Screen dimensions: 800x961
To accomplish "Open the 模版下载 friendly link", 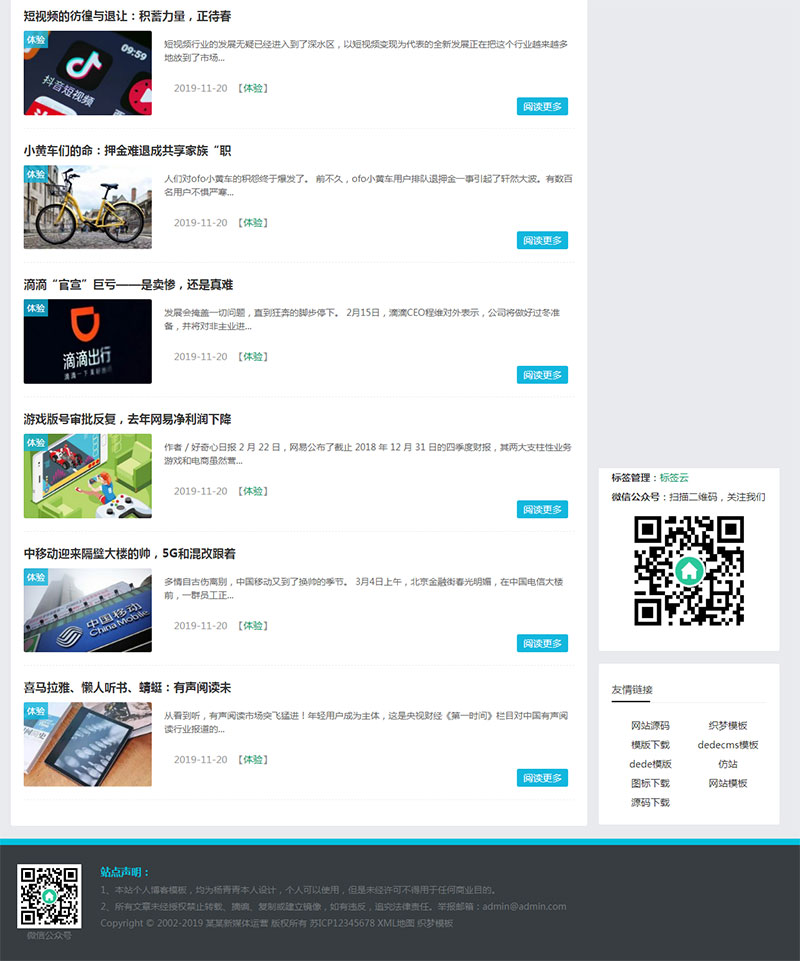I will pyautogui.click(x=650, y=745).
